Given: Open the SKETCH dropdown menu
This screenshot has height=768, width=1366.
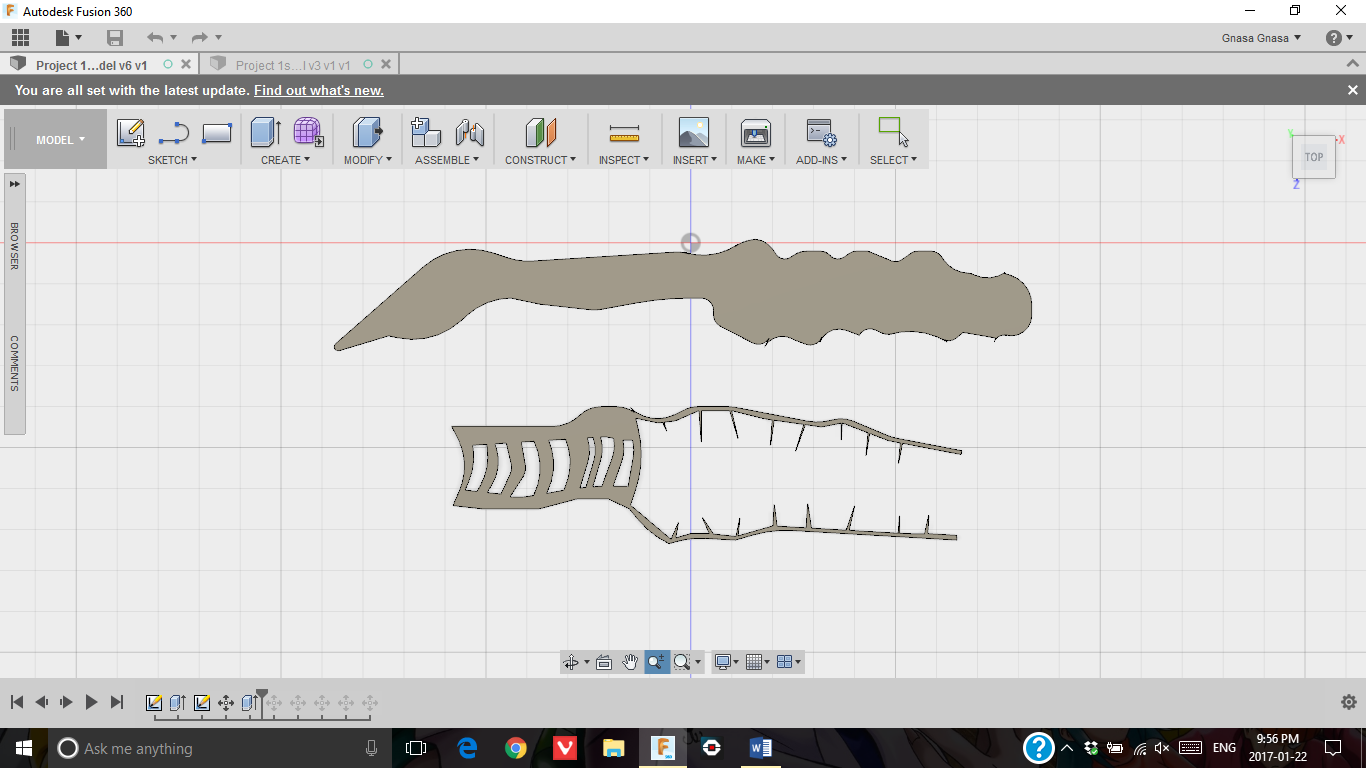Looking at the screenshot, I should (x=172, y=160).
